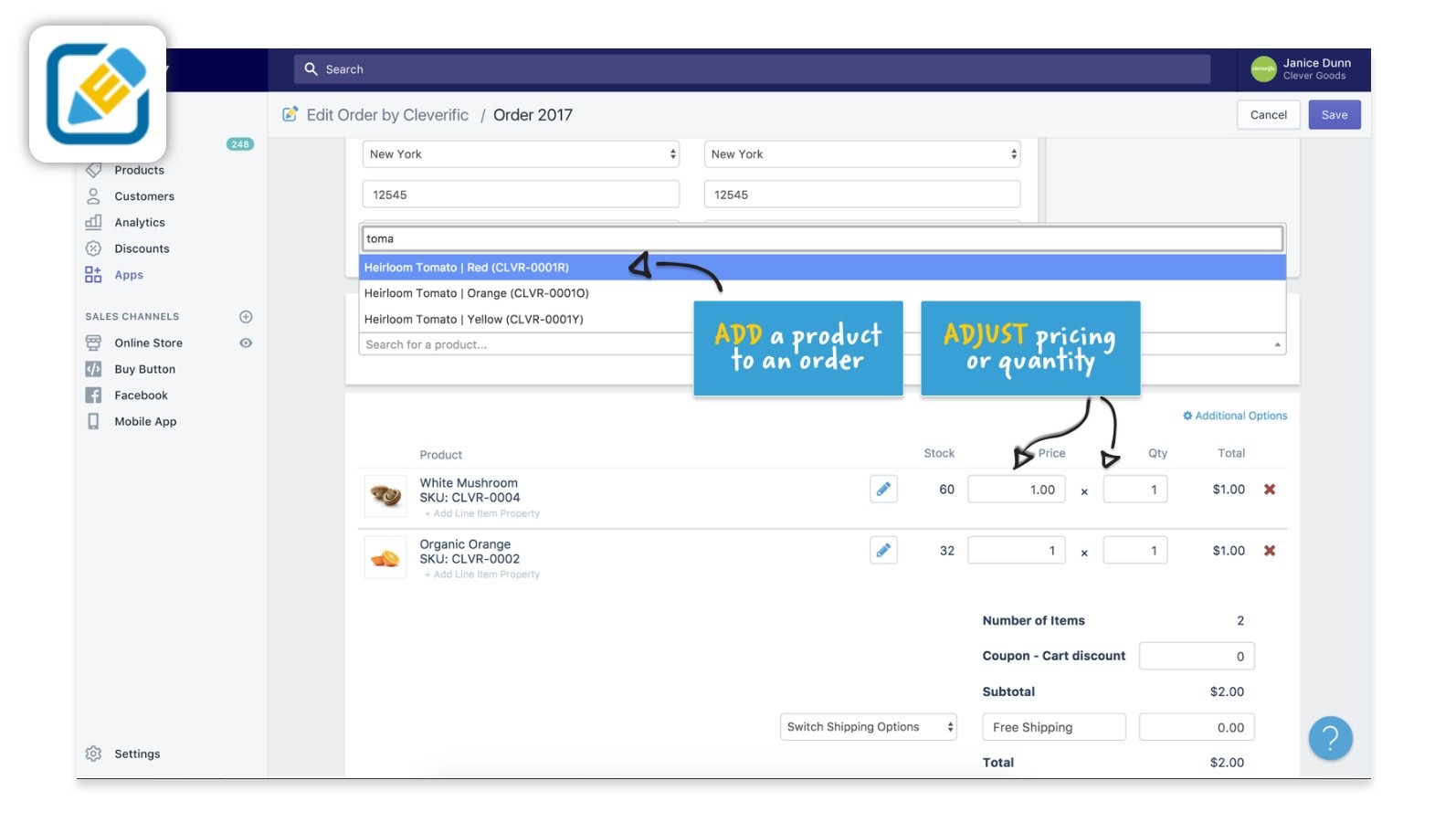Click the Settings gear icon
This screenshot has width=1456, height=833.
point(93,754)
